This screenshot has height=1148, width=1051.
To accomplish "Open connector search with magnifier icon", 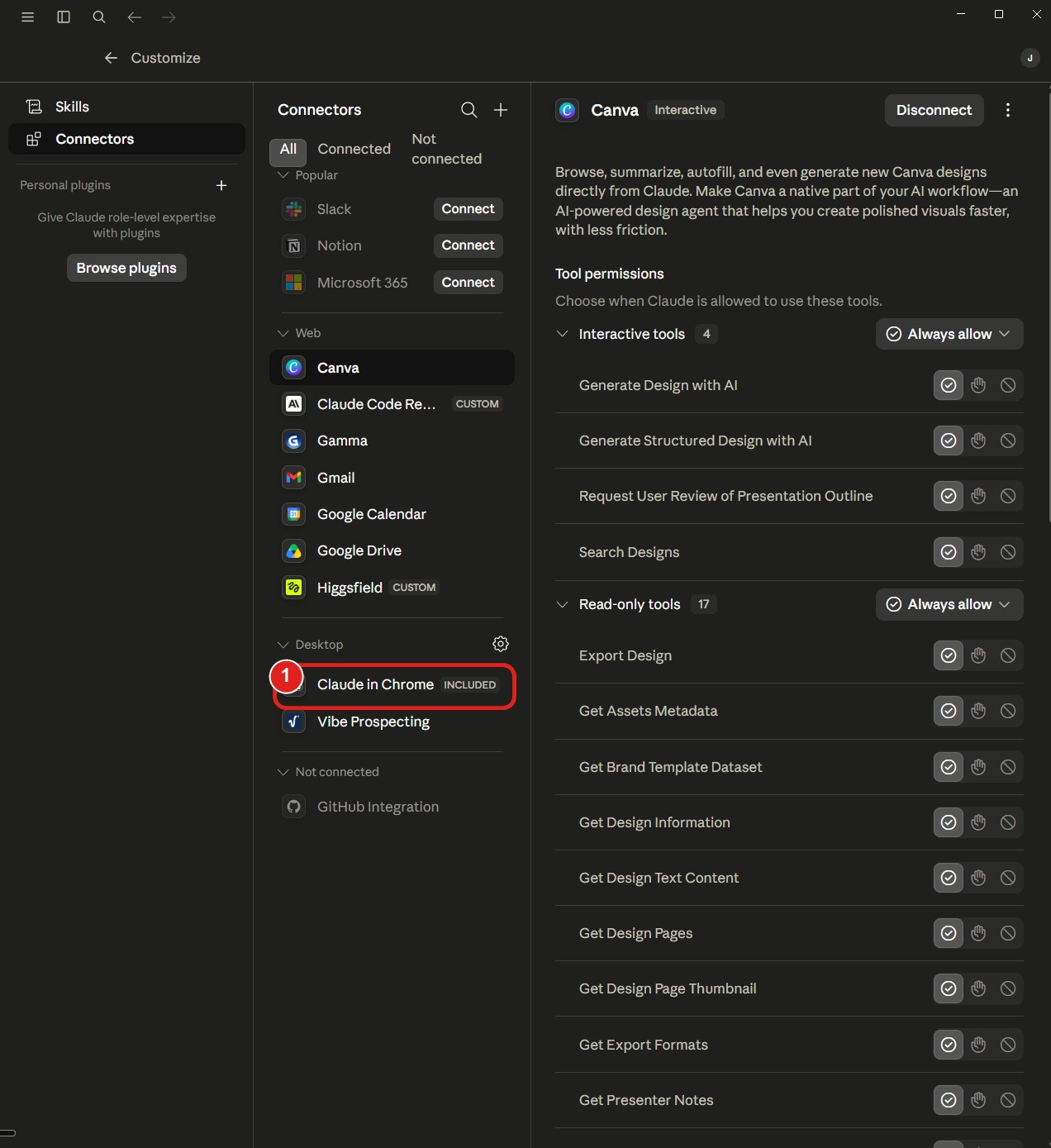I will [468, 110].
